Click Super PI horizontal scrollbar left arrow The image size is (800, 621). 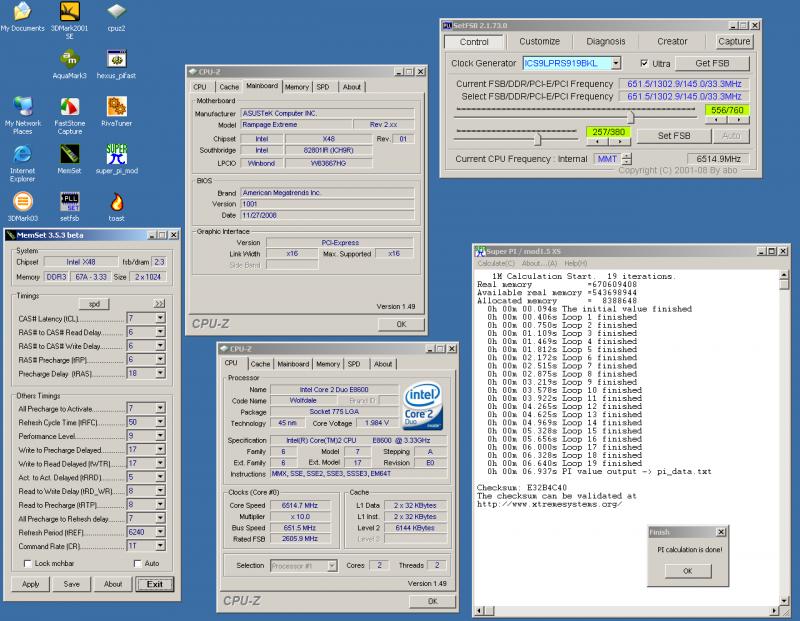[x=480, y=610]
